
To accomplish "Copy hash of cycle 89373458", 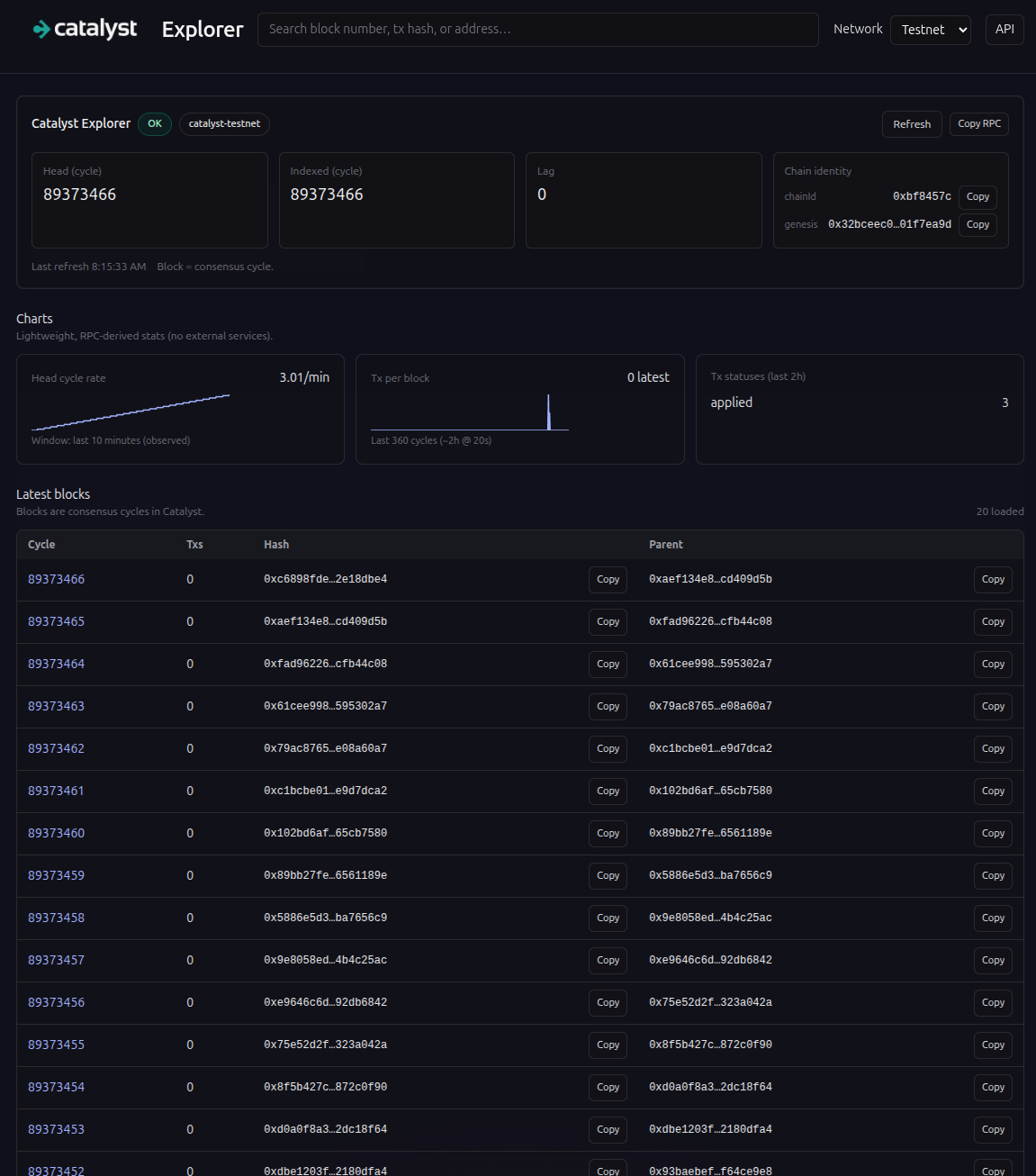I will [608, 918].
